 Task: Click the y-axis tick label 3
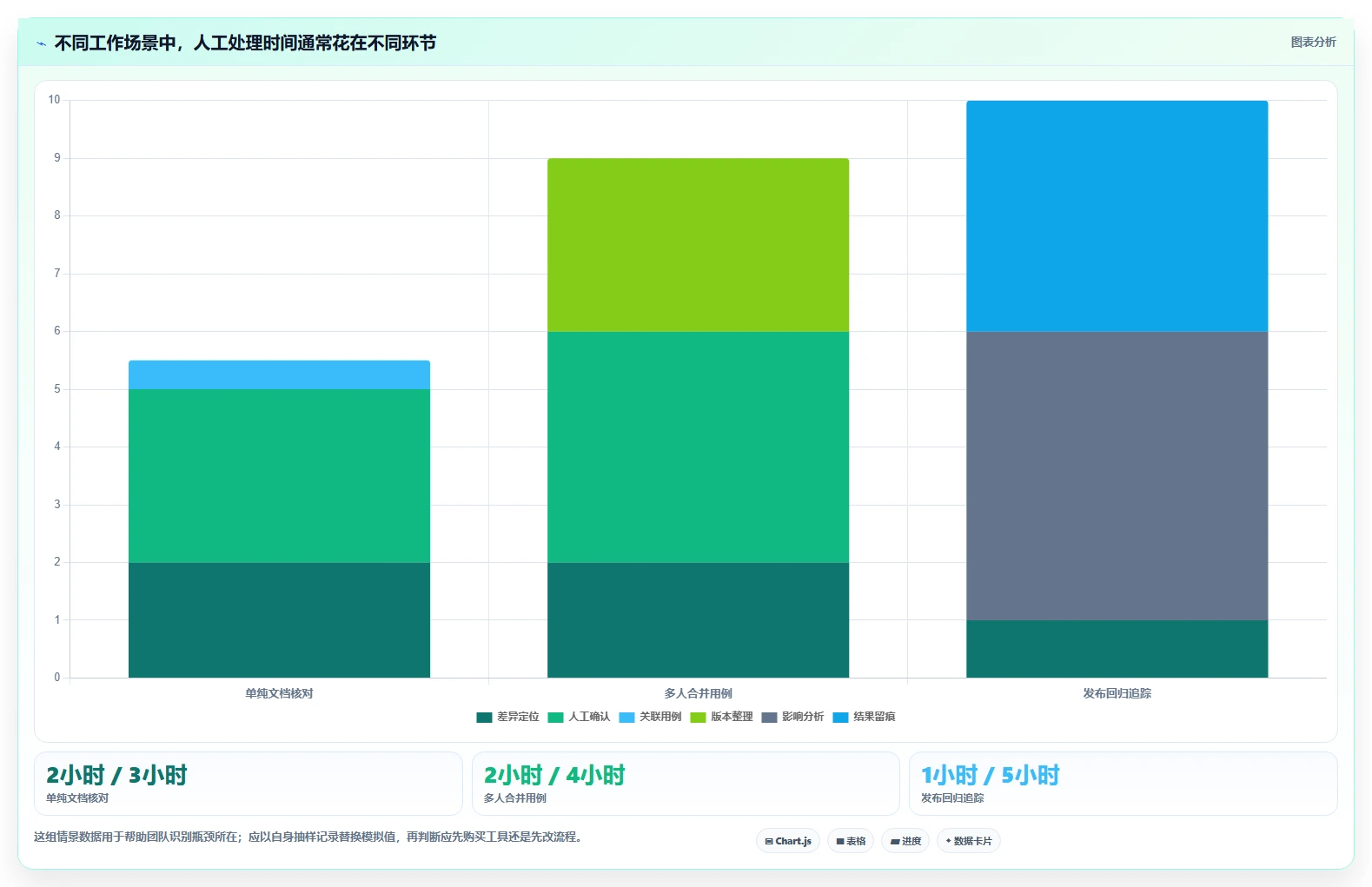click(x=57, y=505)
